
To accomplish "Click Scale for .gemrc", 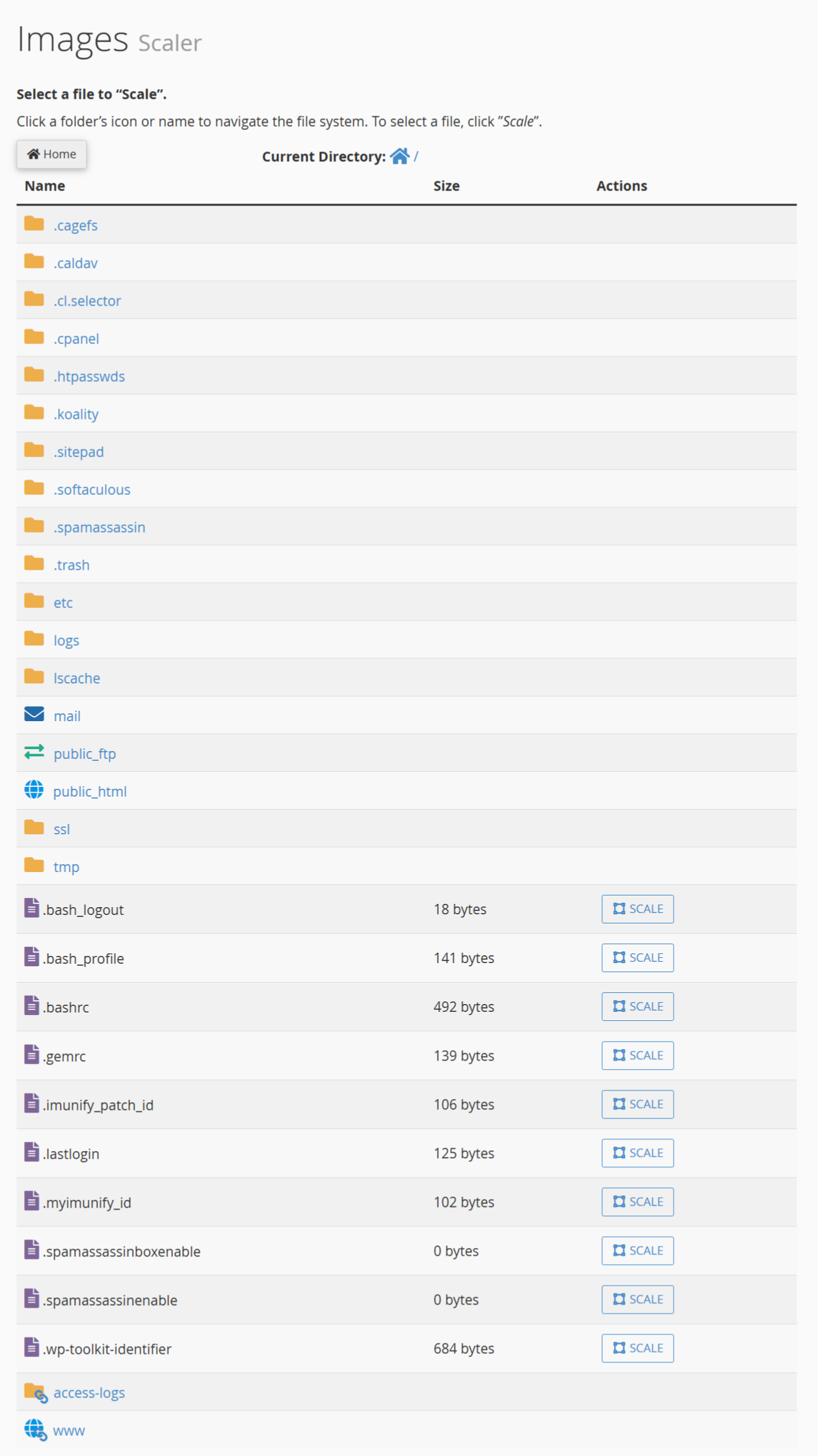I will pos(637,1055).
